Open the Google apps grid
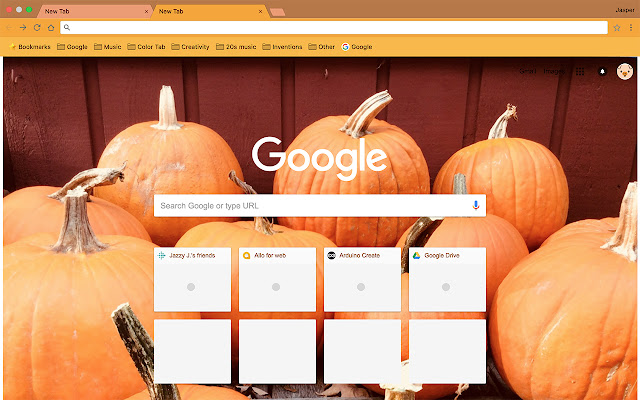 (580, 71)
